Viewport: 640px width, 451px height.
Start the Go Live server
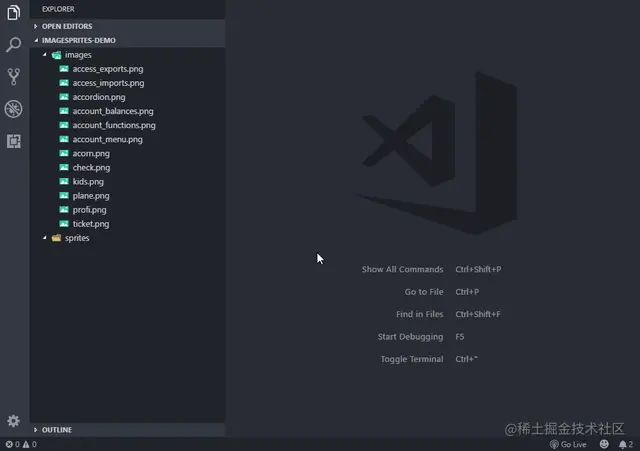pyautogui.click(x=568, y=444)
